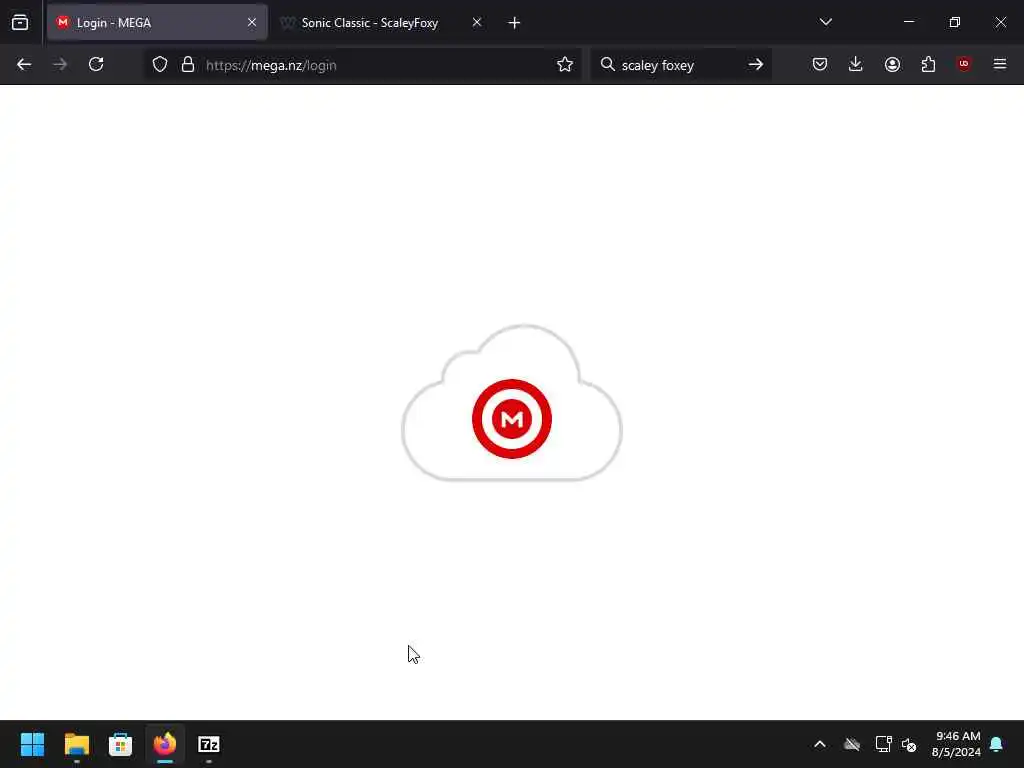Save page to Pocket

[x=820, y=65]
